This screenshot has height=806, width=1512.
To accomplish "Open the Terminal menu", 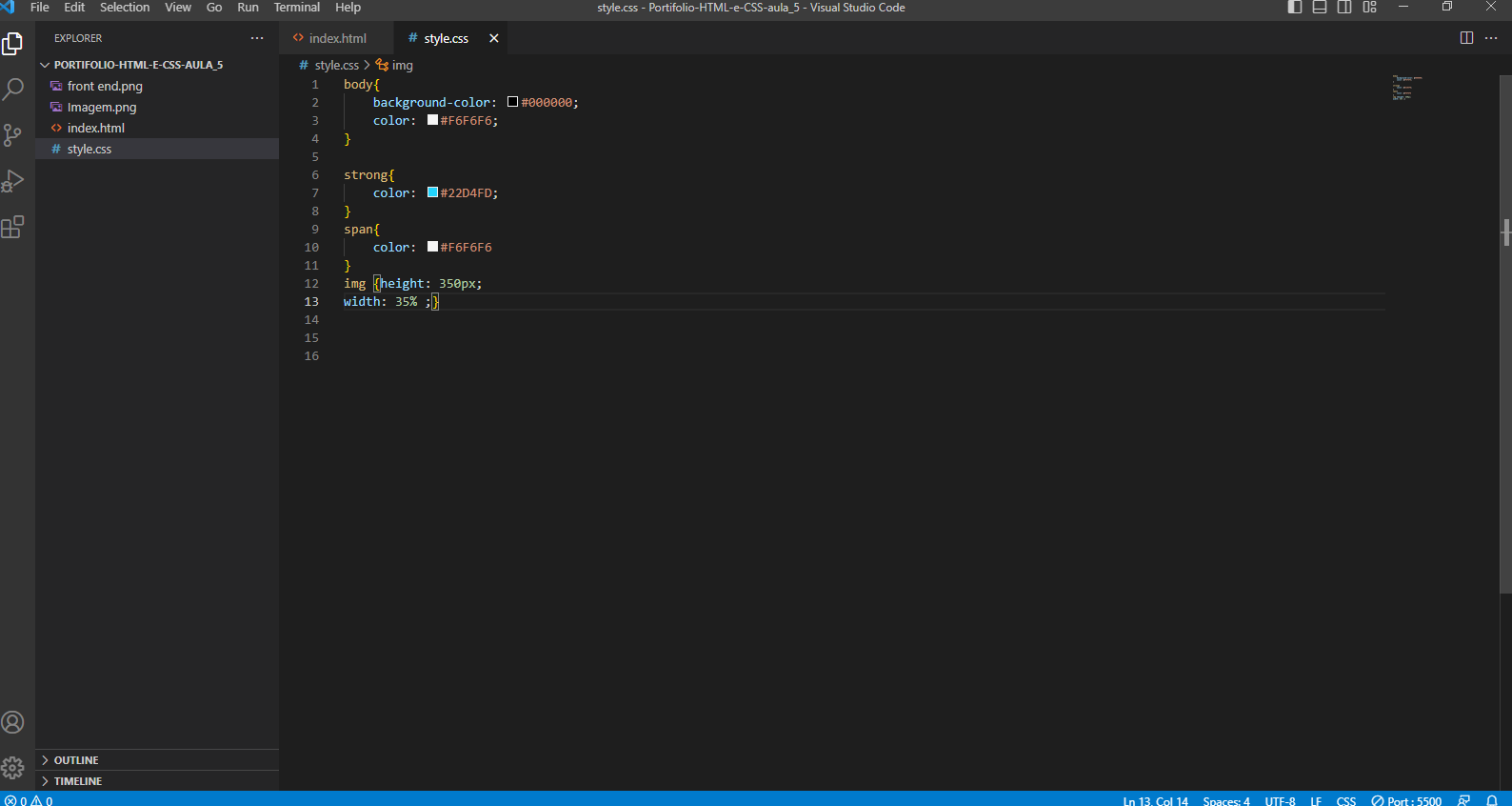I will tap(297, 8).
